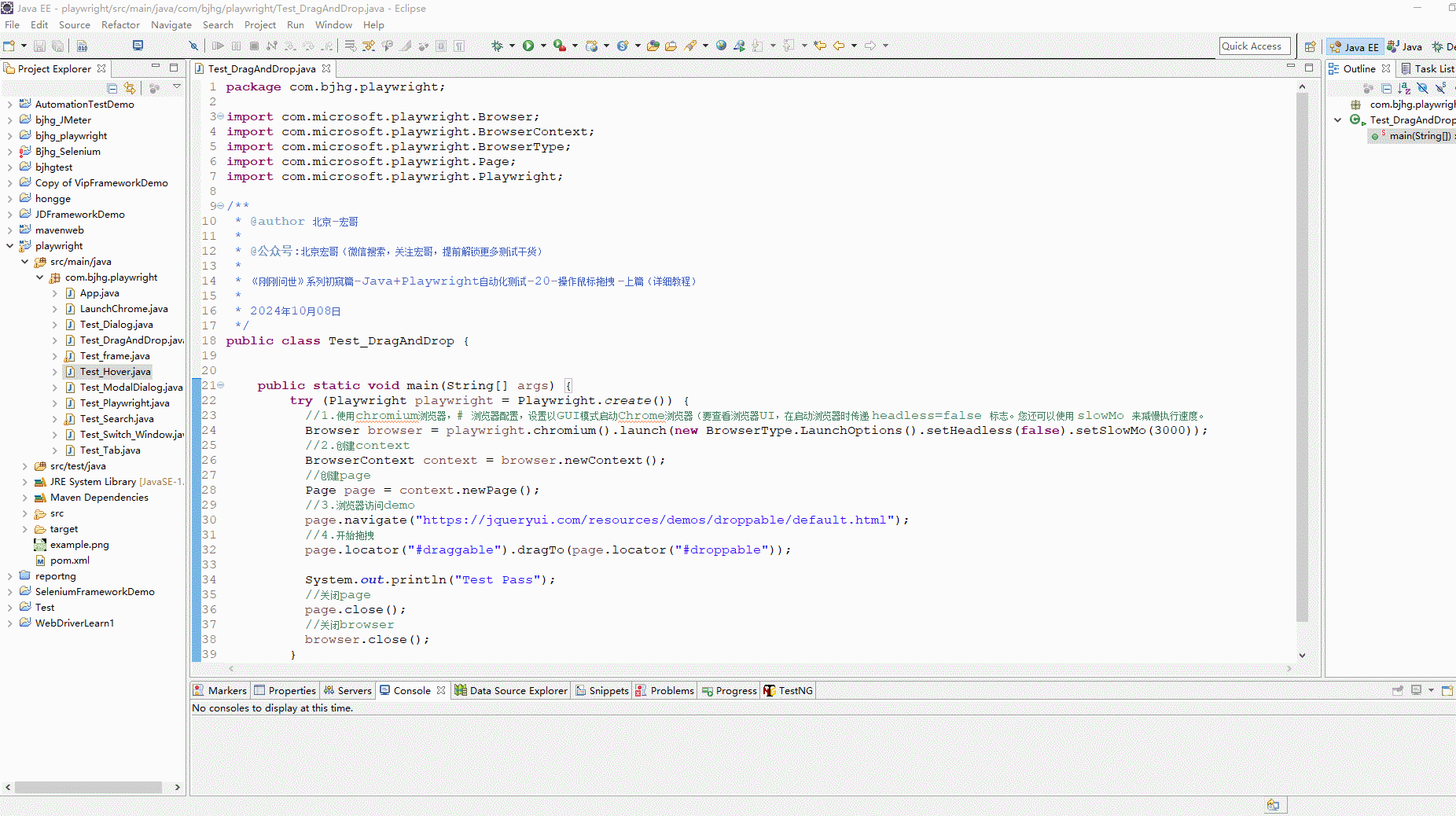Click Hide Fields icon in Outline
This screenshot has width=1456, height=816.
(x=1422, y=88)
